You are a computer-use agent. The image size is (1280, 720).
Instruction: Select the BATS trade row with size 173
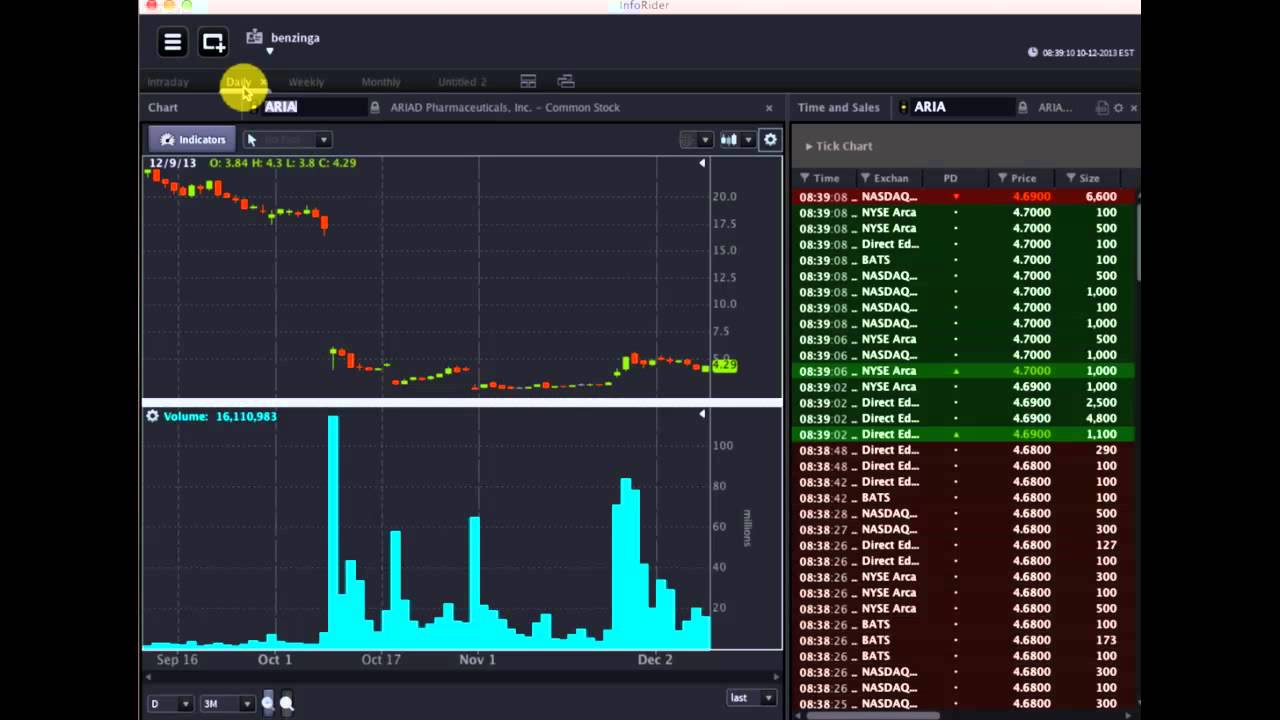[964, 640]
